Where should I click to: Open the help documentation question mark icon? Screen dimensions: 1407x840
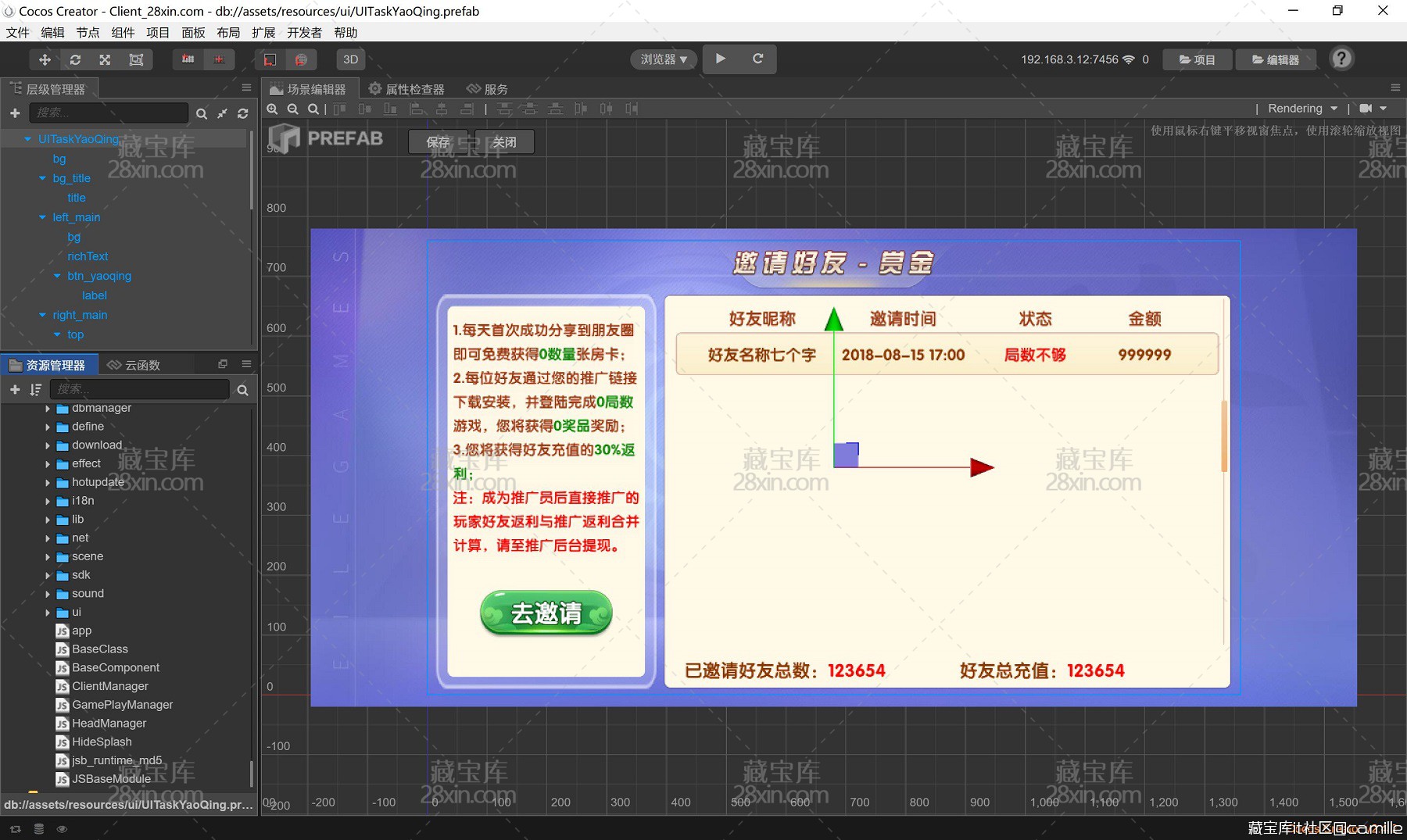pyautogui.click(x=1341, y=59)
